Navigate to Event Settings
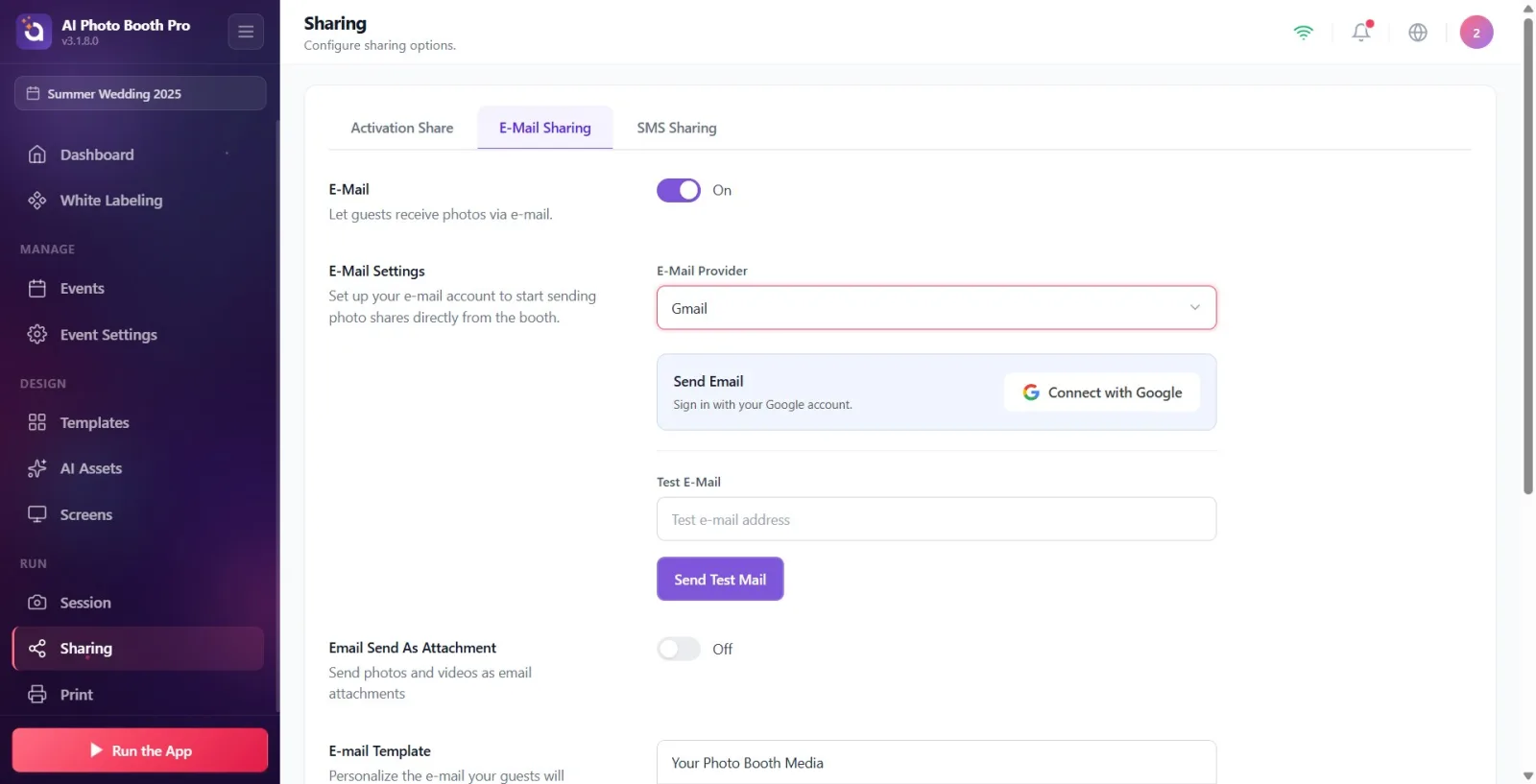This screenshot has width=1536, height=784. [138, 334]
